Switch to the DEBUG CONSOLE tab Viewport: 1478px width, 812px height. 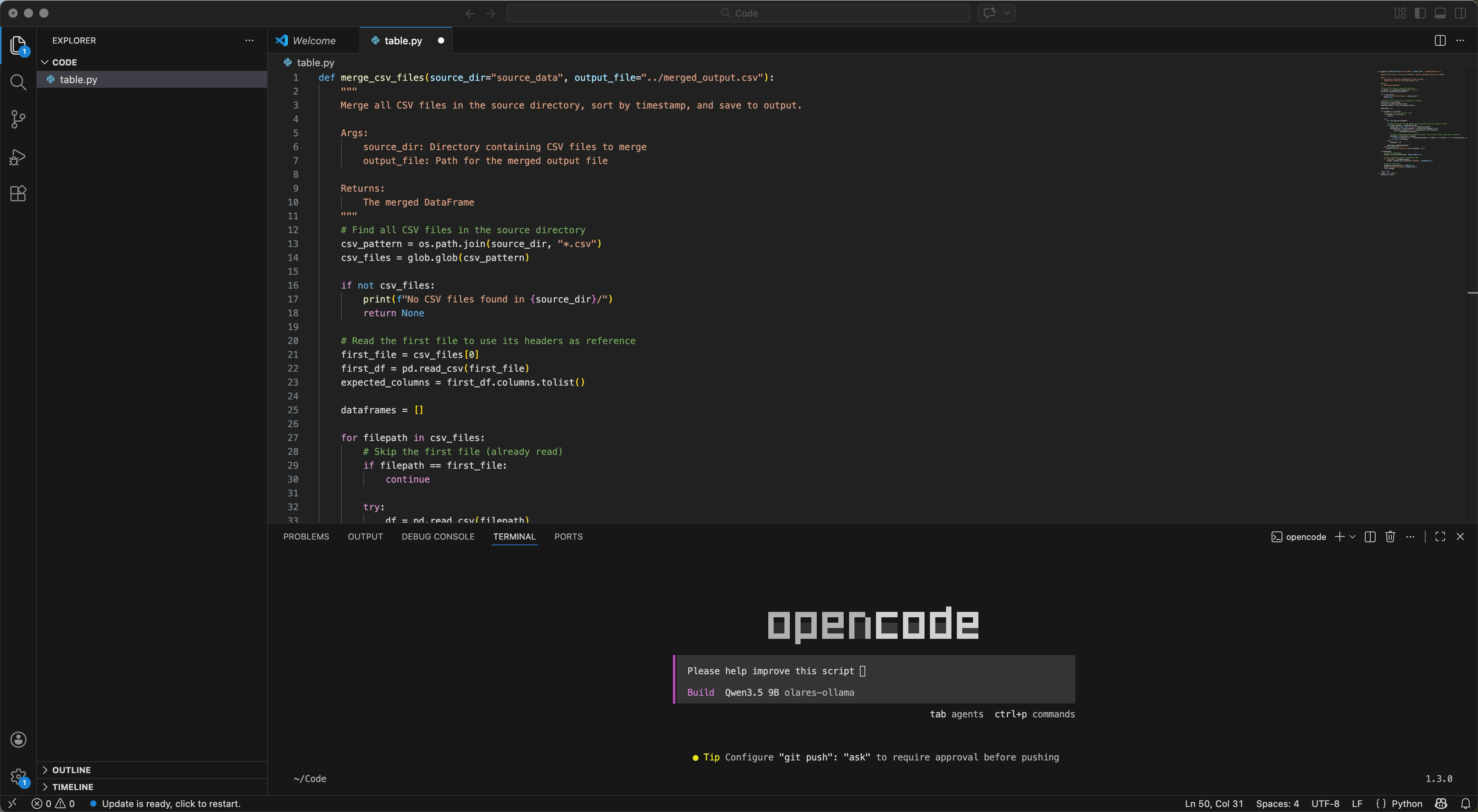[438, 536]
